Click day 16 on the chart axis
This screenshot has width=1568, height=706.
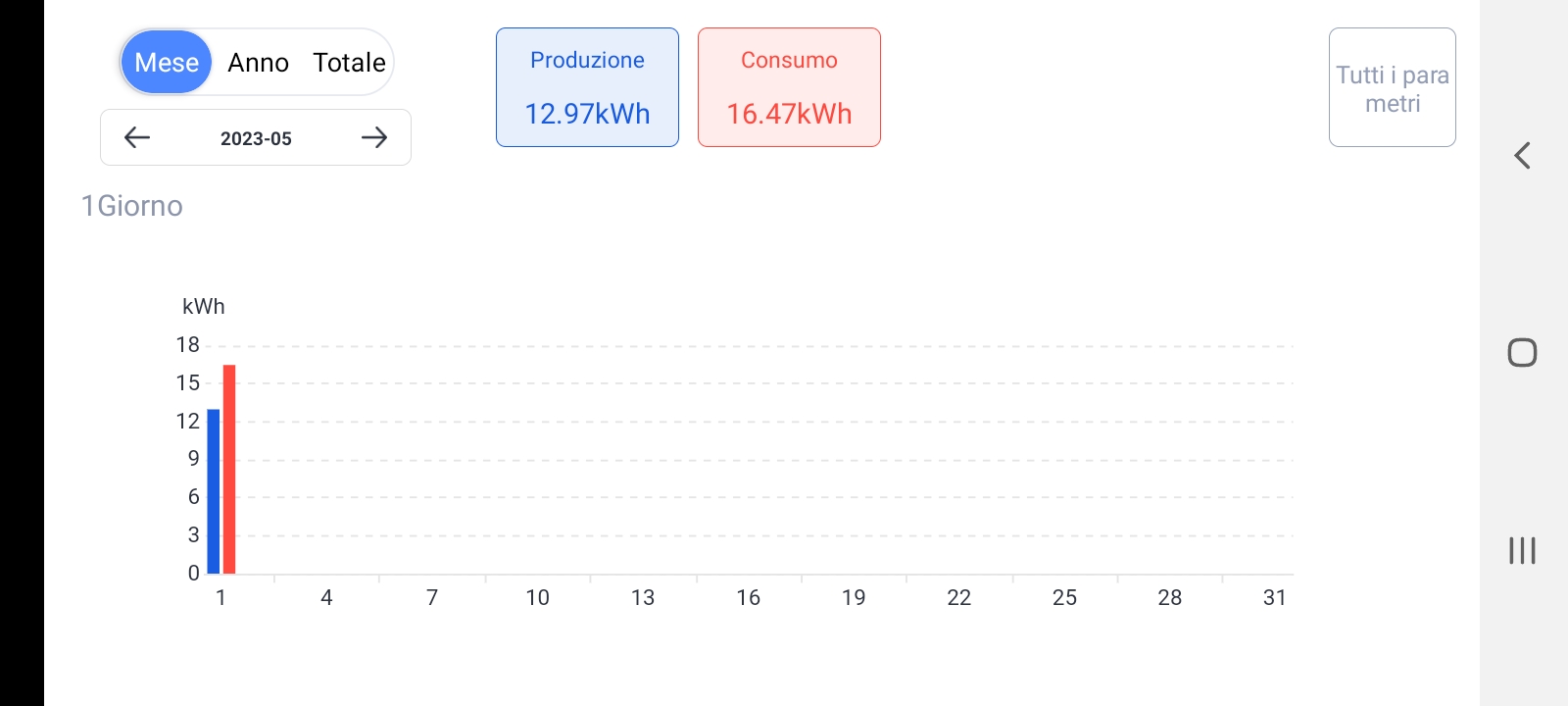point(748,597)
